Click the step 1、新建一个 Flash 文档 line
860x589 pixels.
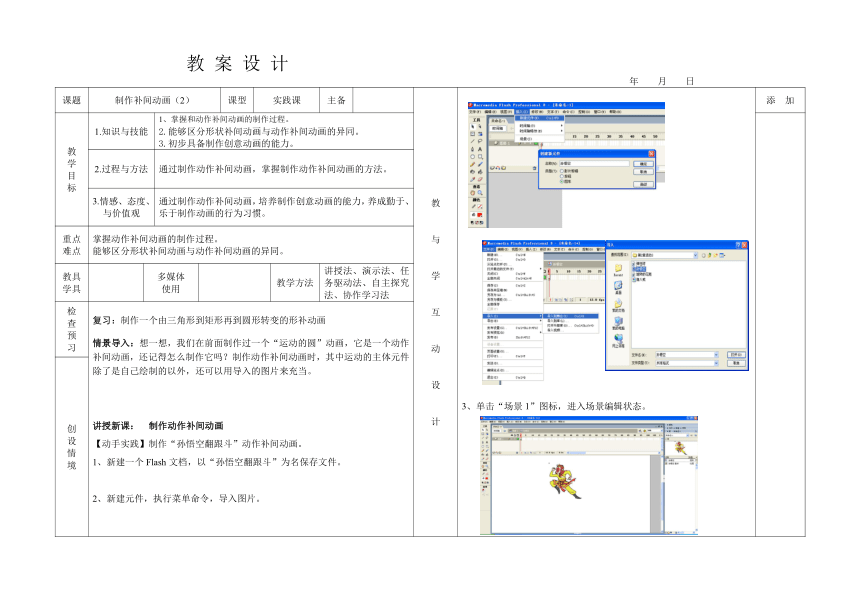[x=218, y=462]
